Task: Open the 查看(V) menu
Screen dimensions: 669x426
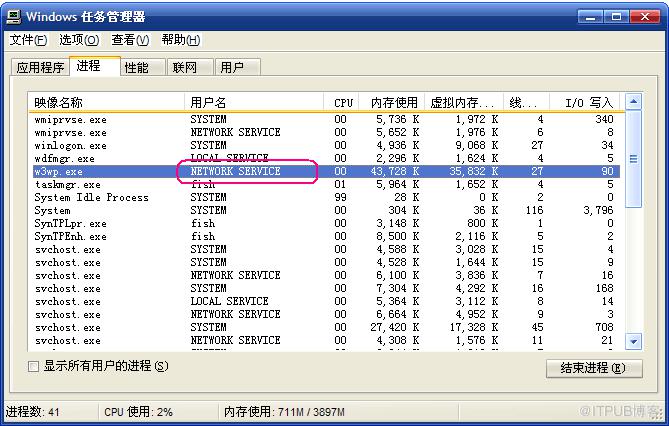Action: click(130, 40)
